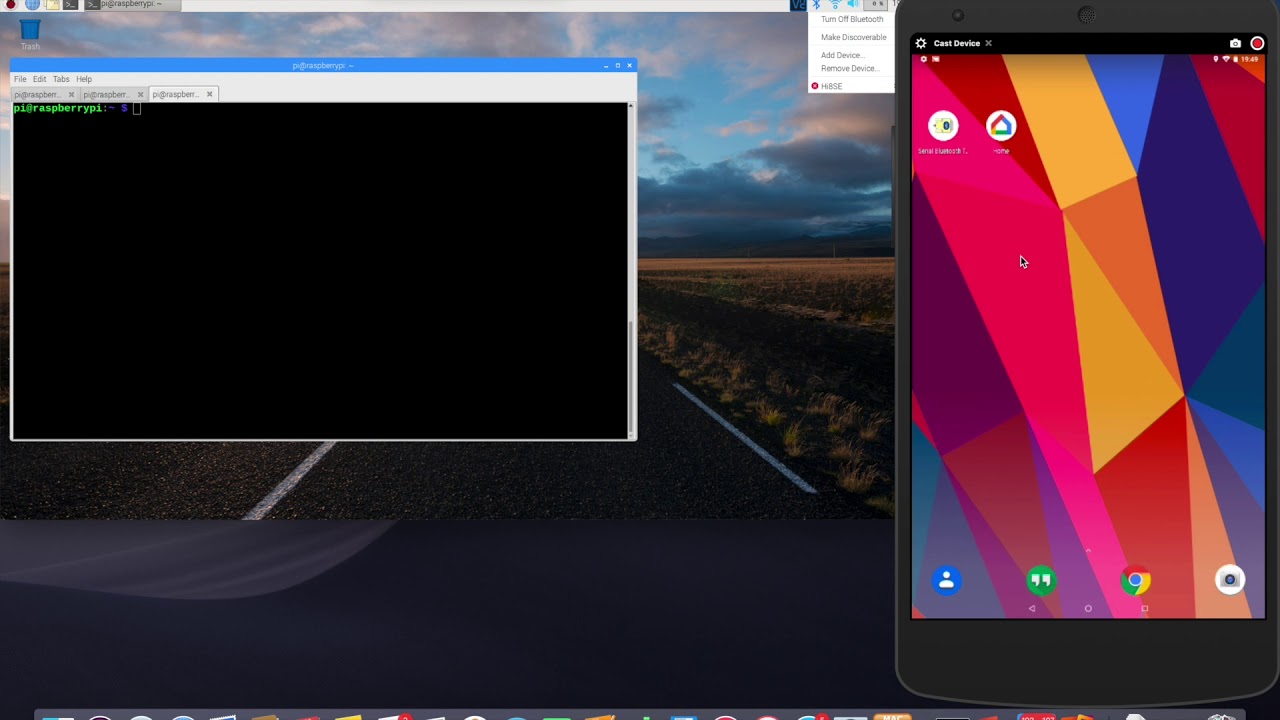1280x720 pixels.
Task: Tap the phone status bar clock 19:49
Action: tap(1250, 59)
